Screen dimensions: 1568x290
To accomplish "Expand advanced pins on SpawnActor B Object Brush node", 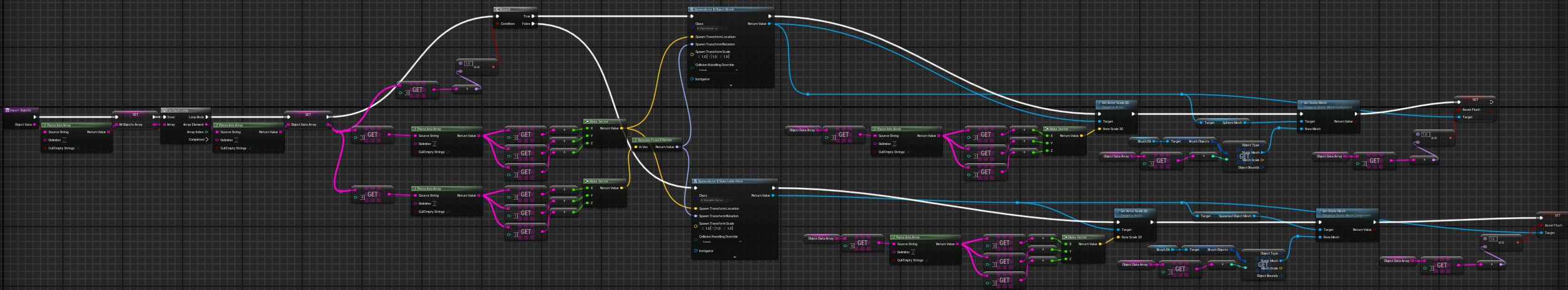I will pyautogui.click(x=730, y=85).
